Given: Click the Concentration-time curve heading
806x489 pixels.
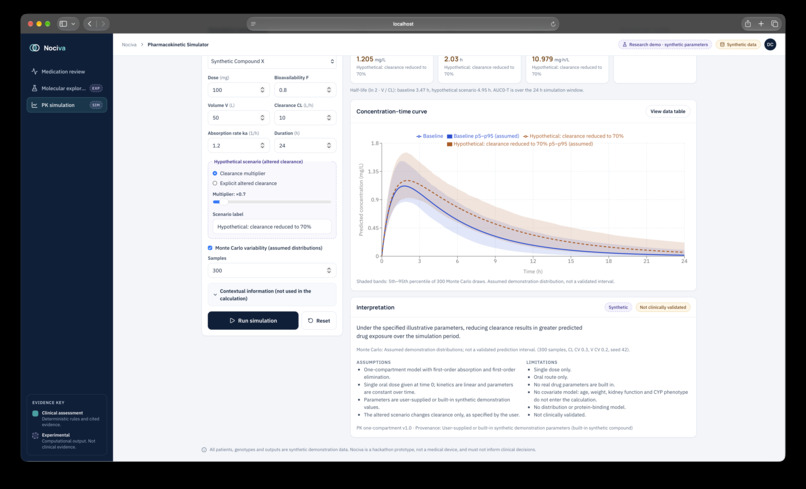Looking at the screenshot, I should click(x=392, y=112).
